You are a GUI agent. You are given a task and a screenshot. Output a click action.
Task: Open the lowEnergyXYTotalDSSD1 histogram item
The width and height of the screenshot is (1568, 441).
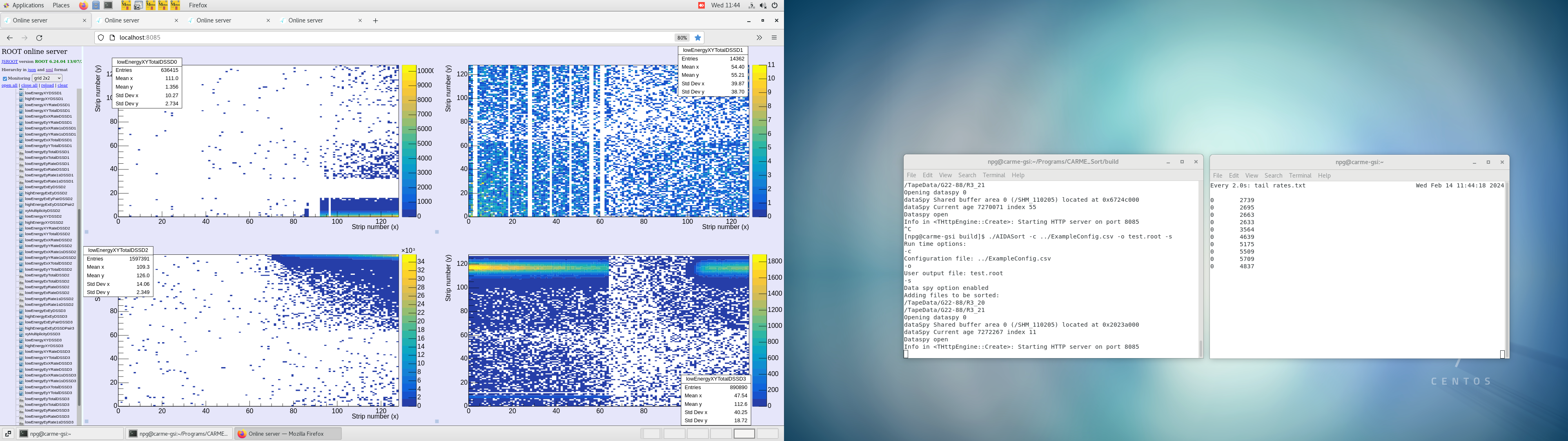(x=47, y=111)
